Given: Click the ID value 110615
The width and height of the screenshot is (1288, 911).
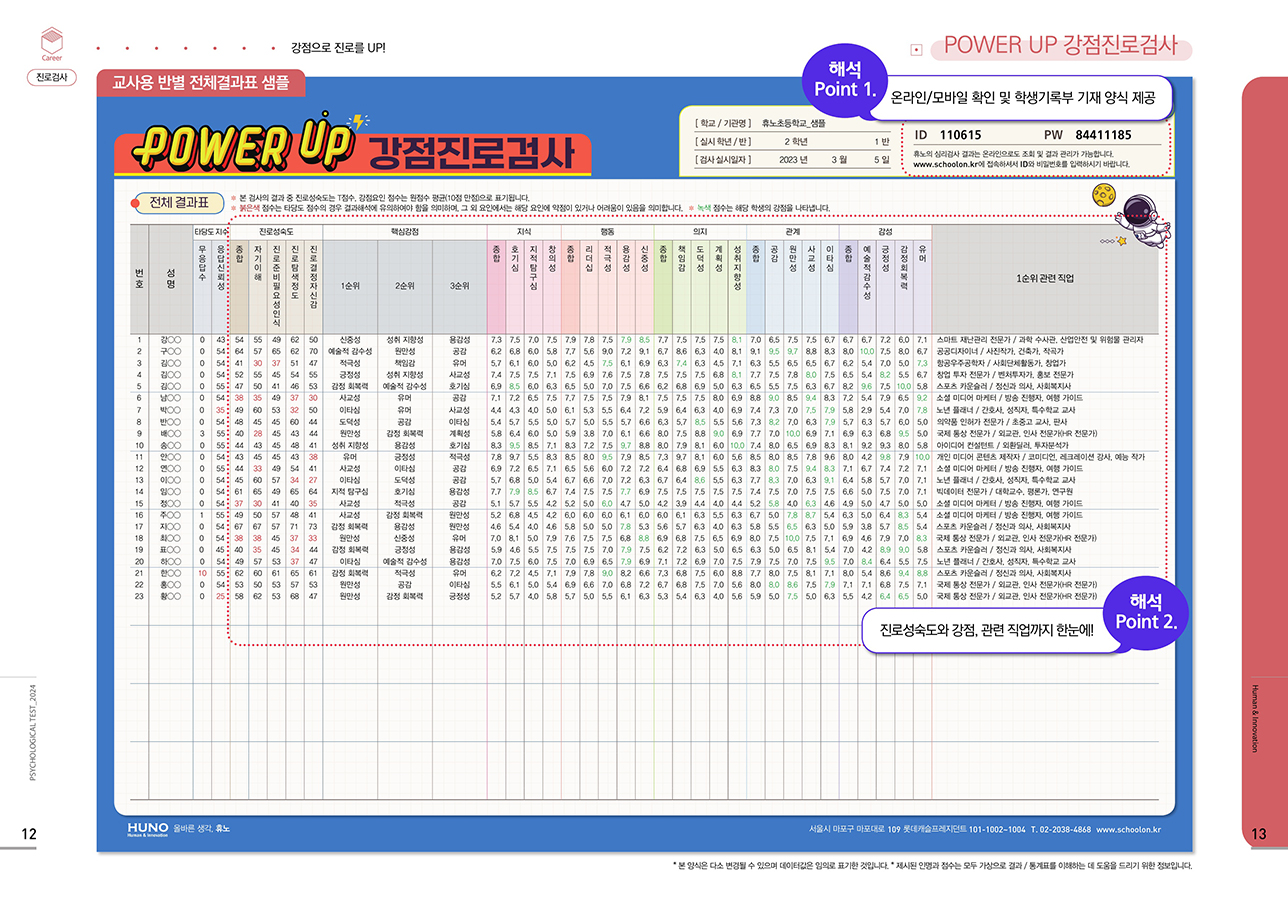Looking at the screenshot, I should click(962, 135).
